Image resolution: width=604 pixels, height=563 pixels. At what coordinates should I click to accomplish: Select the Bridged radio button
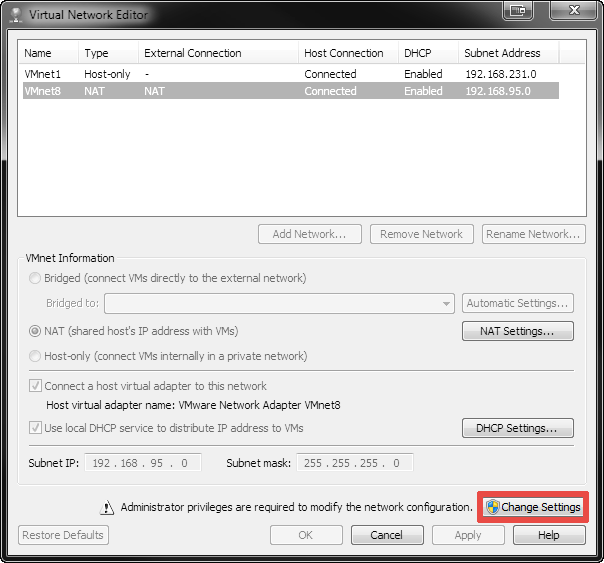click(35, 278)
